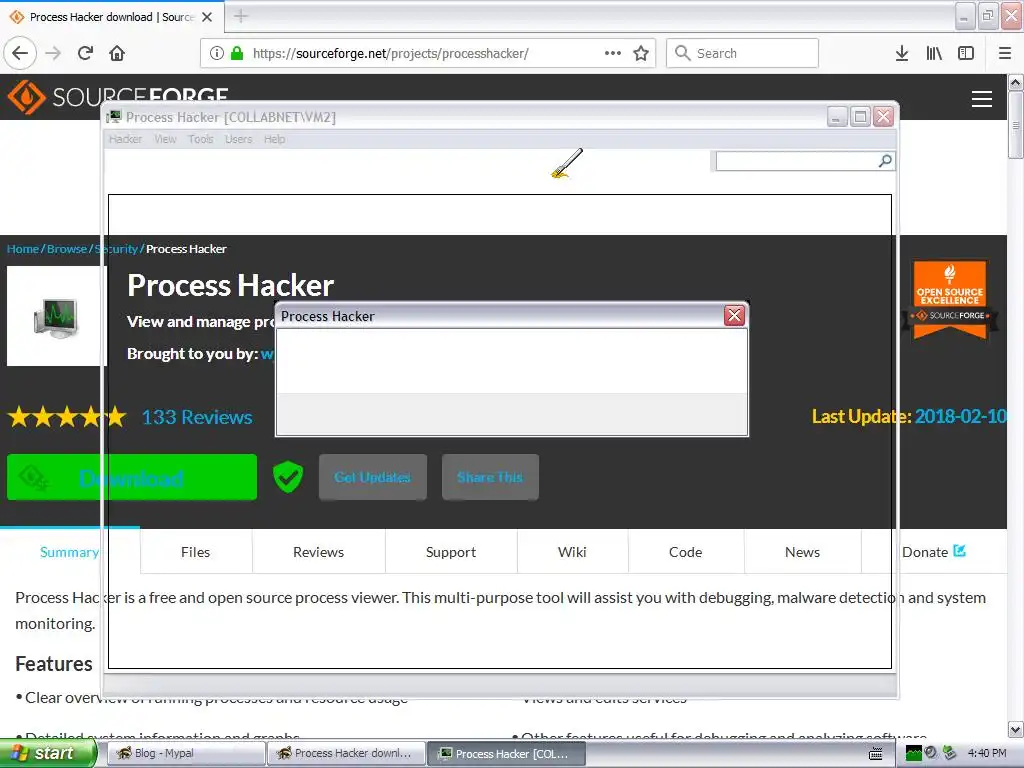The image size is (1024, 768).
Task: Click the green padlock security icon
Action: click(237, 53)
